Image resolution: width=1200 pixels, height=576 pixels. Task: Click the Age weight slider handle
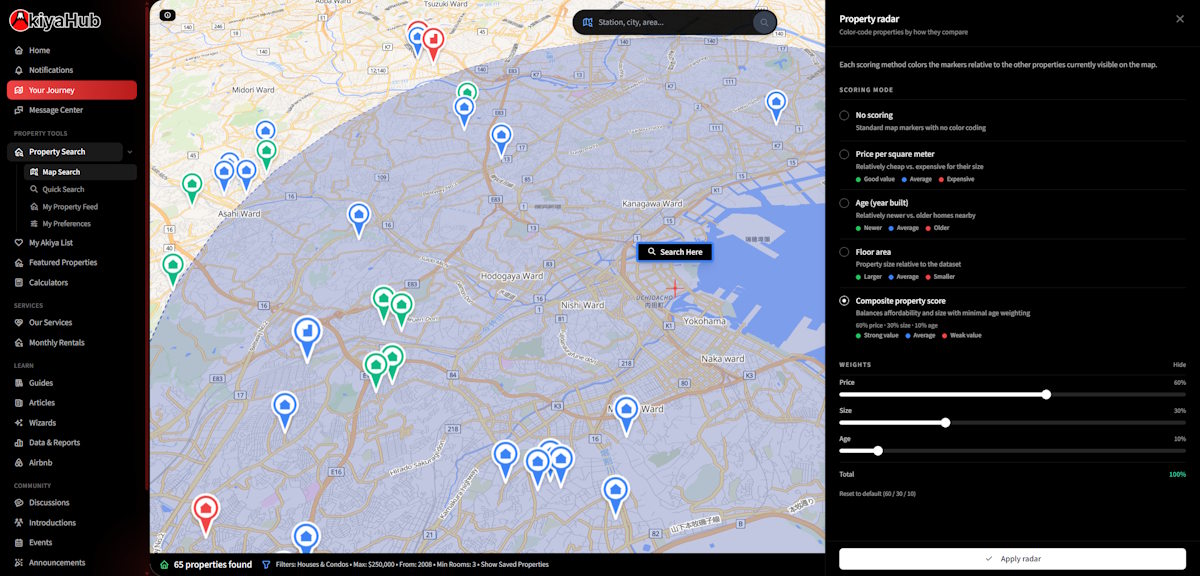878,451
